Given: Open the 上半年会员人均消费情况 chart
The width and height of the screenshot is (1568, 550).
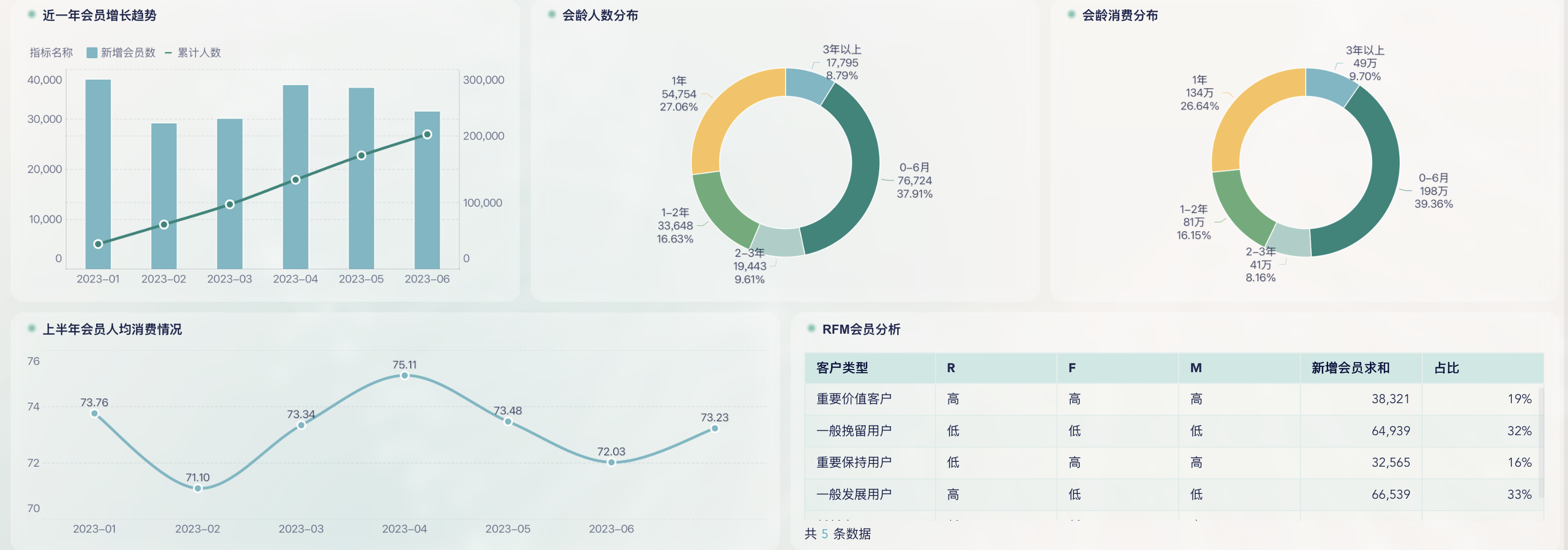Looking at the screenshot, I should (113, 330).
